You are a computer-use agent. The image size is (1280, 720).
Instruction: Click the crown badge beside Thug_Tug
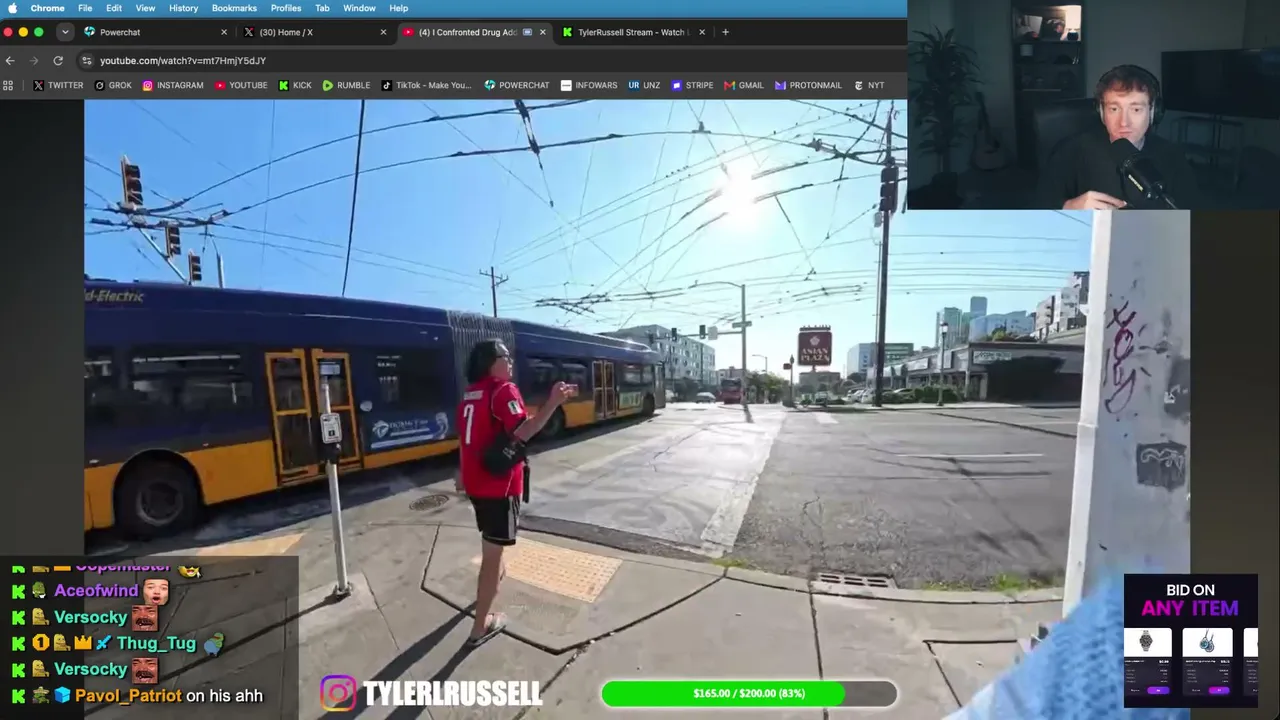[x=84, y=643]
